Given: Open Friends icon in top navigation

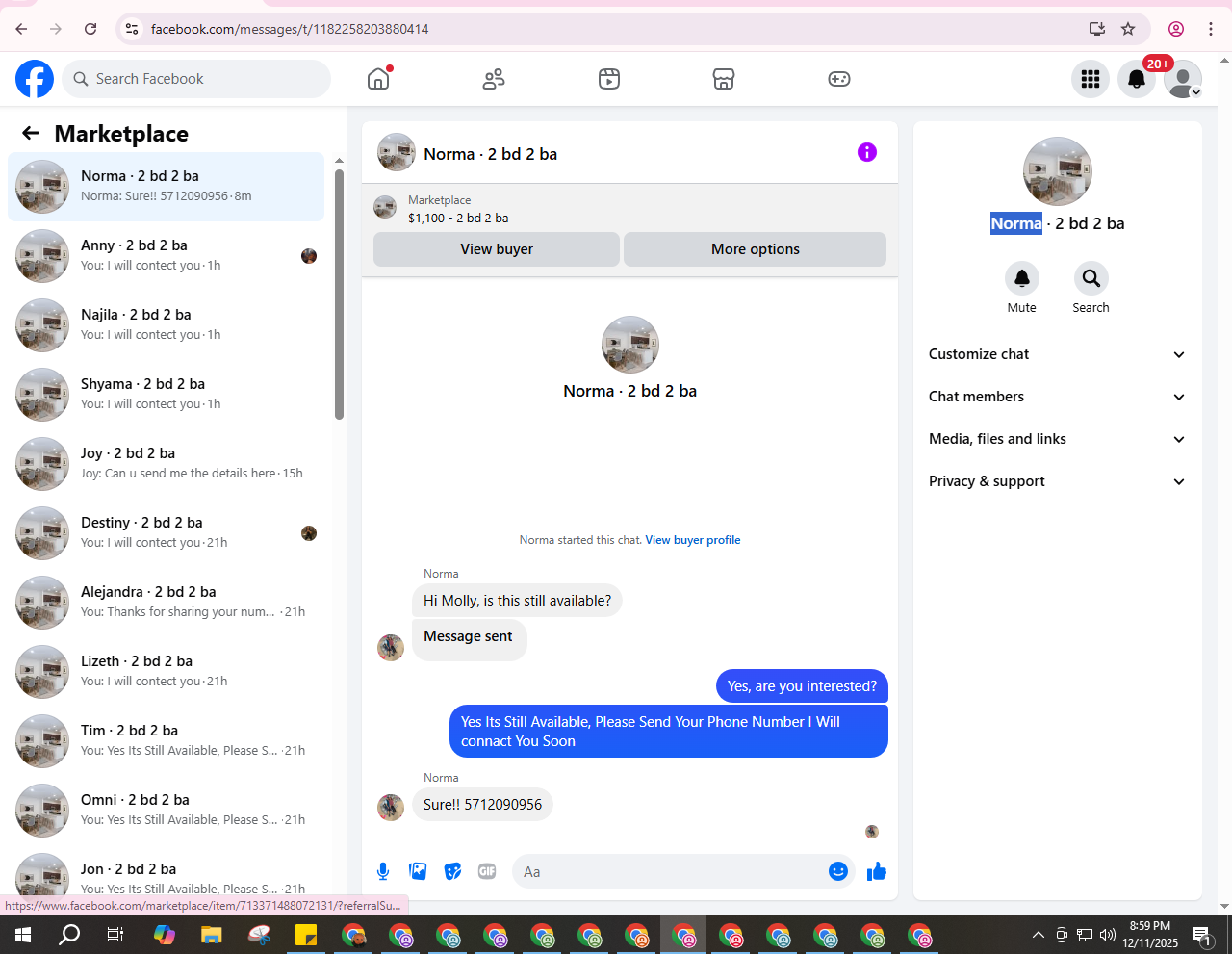Looking at the screenshot, I should click(x=494, y=79).
